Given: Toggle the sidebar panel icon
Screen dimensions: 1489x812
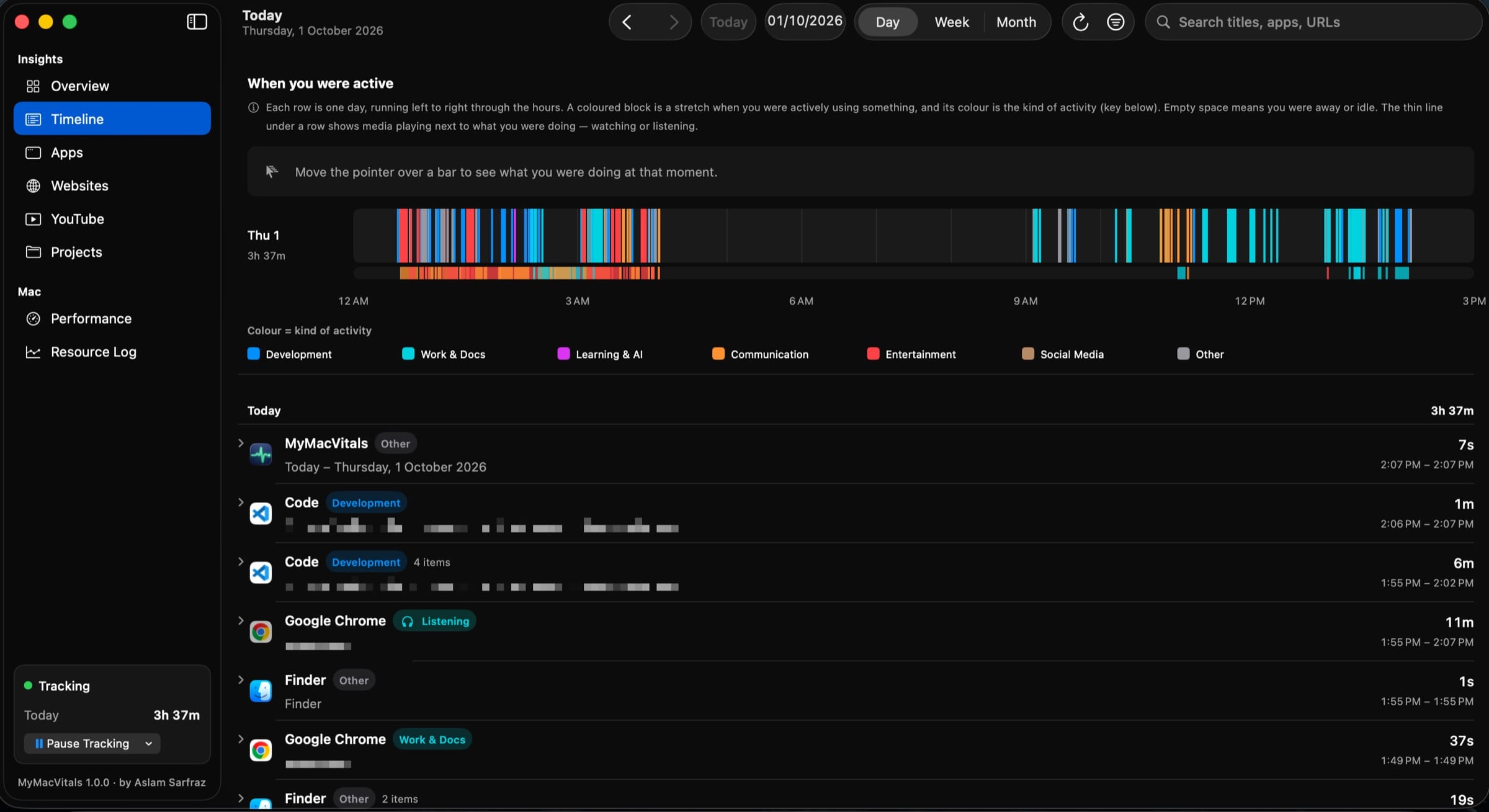Looking at the screenshot, I should tap(197, 22).
